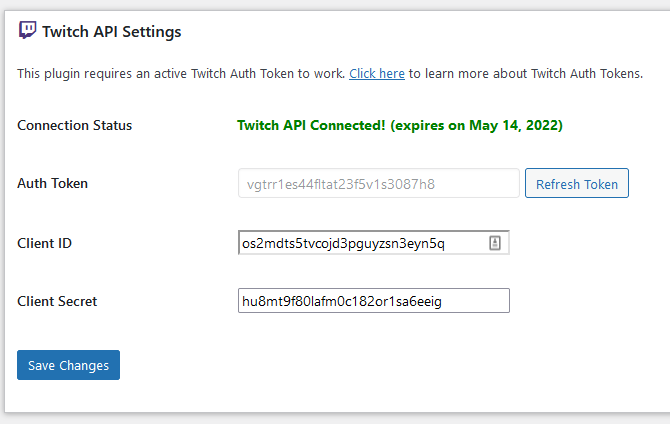This screenshot has height=424, width=670.
Task: Focus the Auth Token input field
Action: pos(379,183)
